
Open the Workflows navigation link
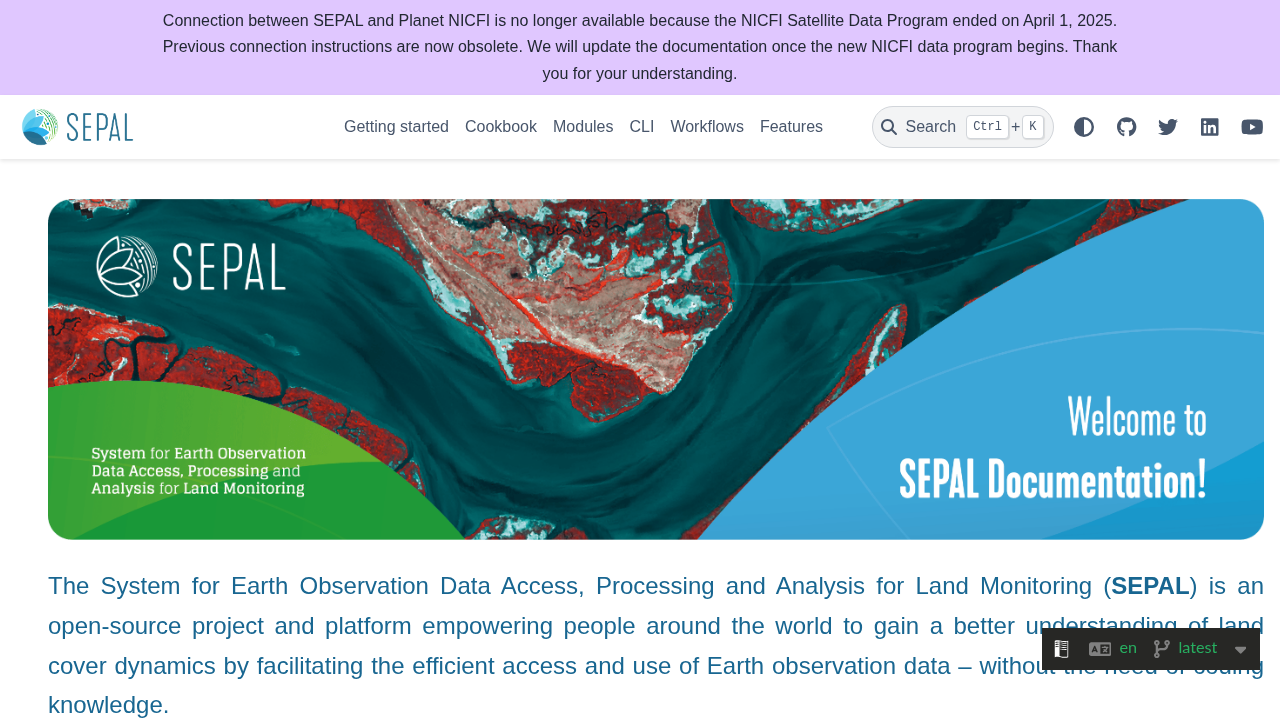[707, 127]
